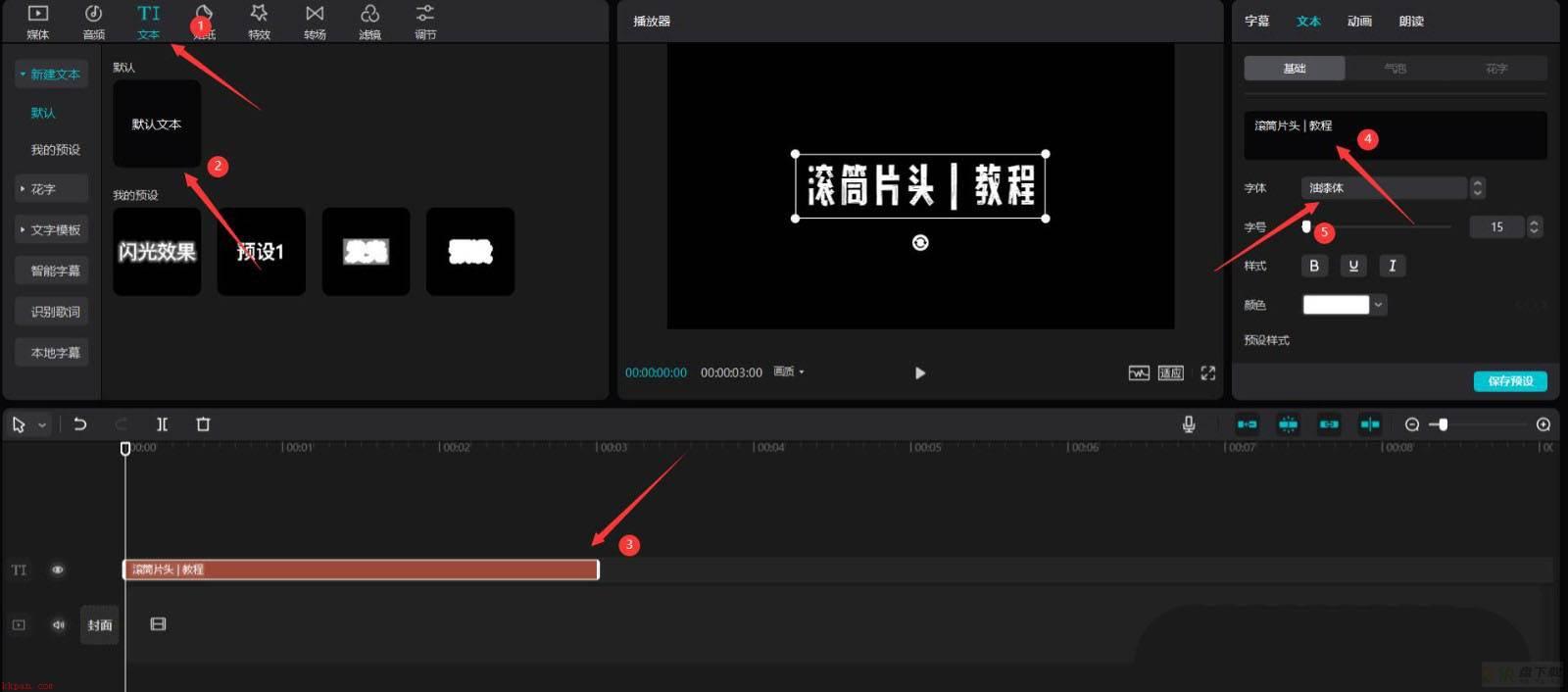Open 本地字幕 in the sidebar

click(51, 353)
